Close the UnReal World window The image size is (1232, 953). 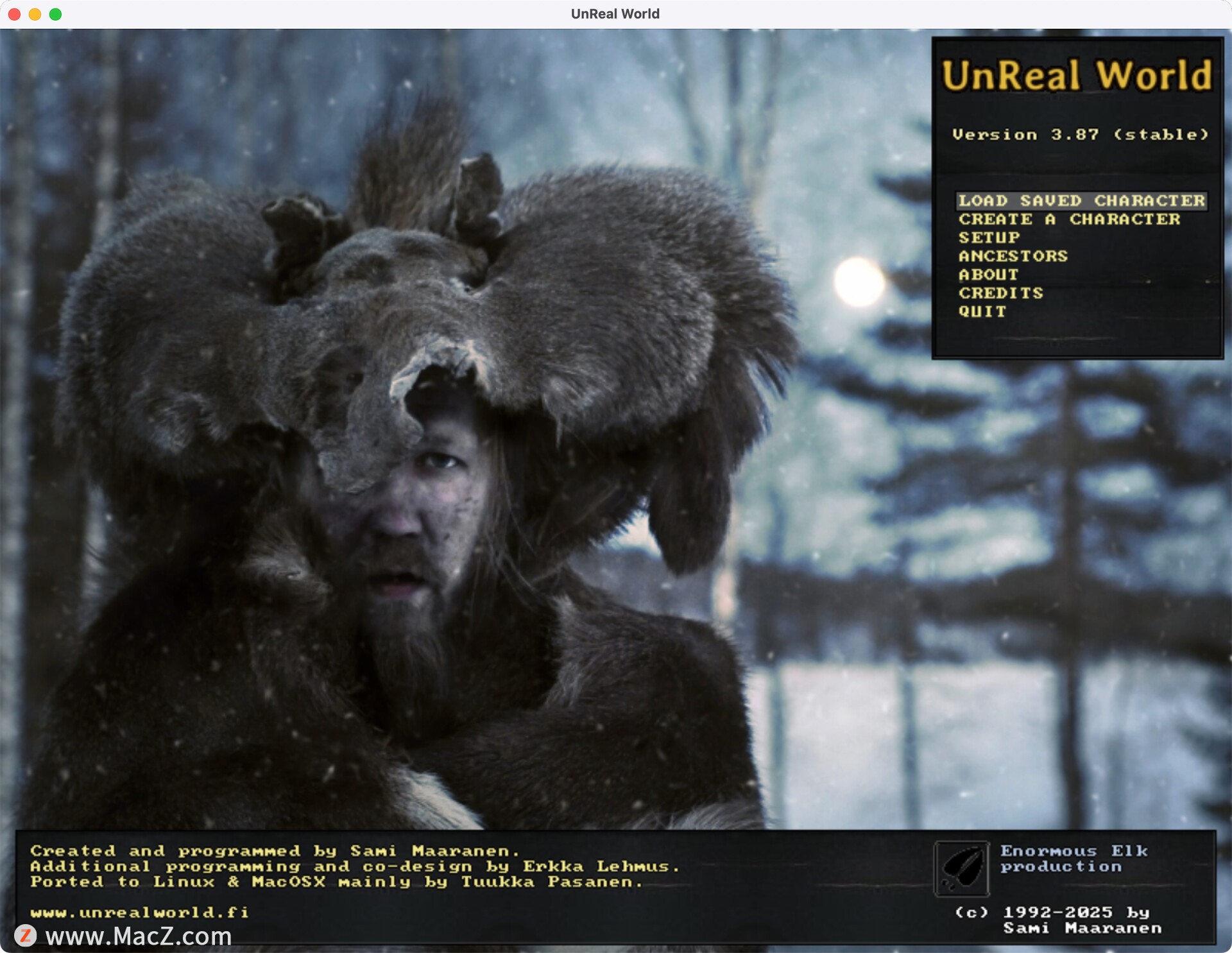14,14
